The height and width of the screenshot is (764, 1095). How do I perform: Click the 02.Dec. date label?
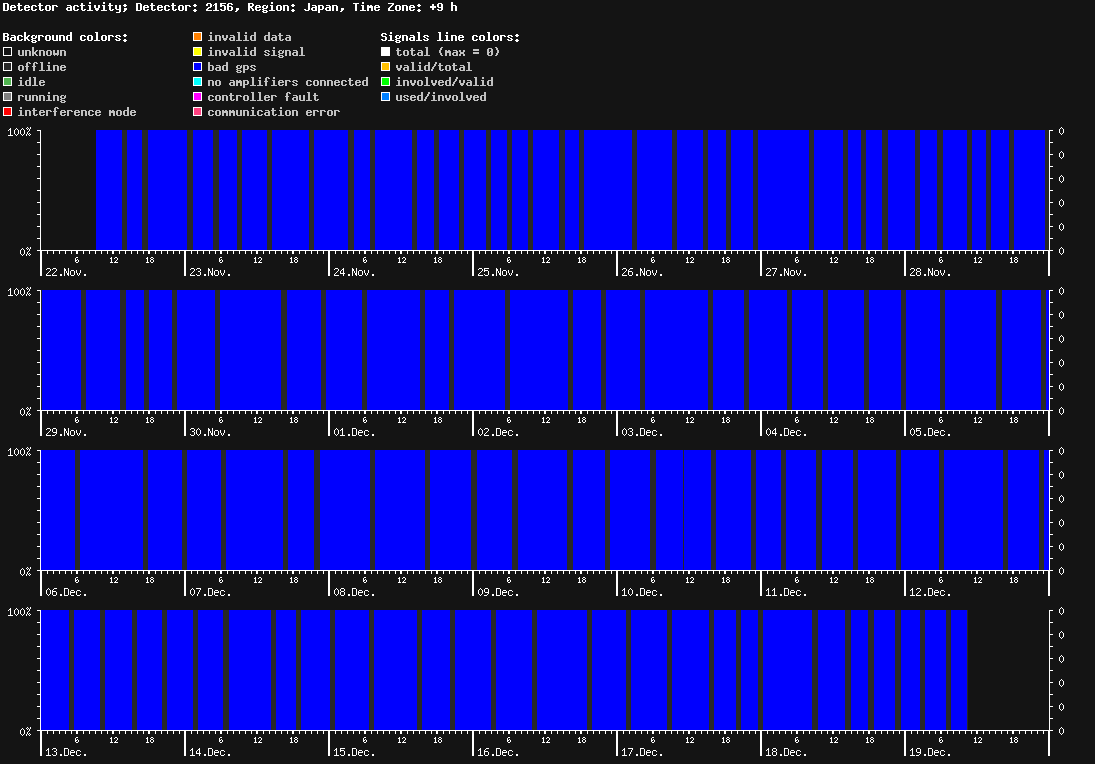498,432
